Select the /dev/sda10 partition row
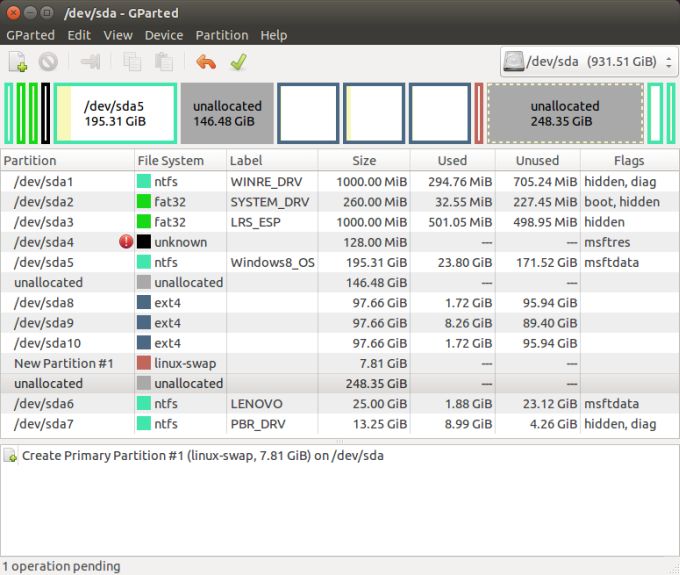 (340, 343)
